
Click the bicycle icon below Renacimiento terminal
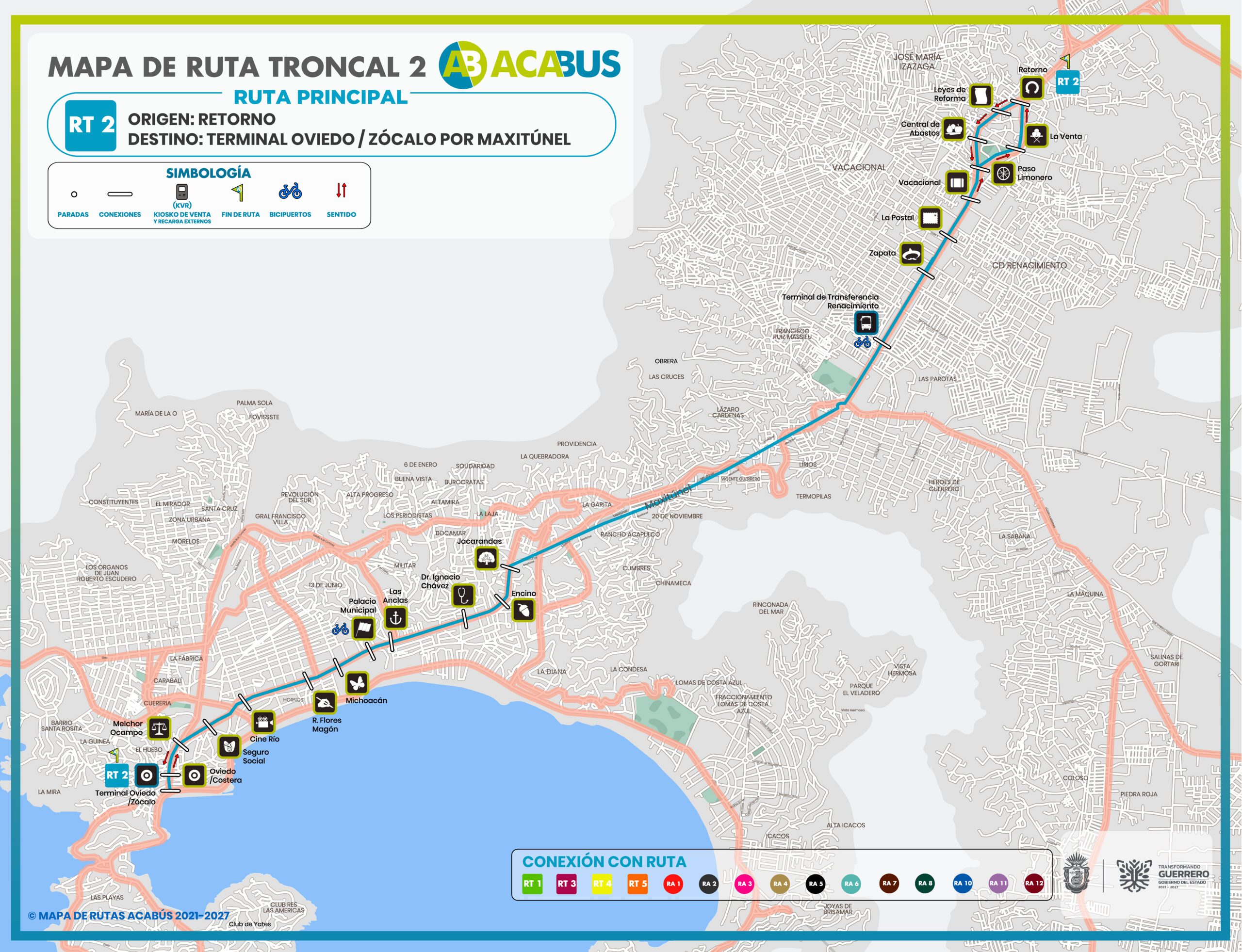(862, 342)
